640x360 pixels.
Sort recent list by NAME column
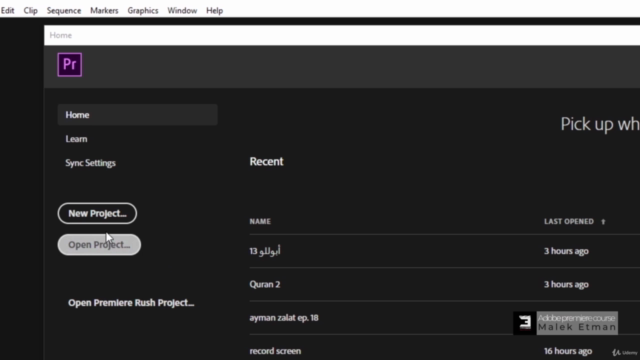click(x=260, y=221)
